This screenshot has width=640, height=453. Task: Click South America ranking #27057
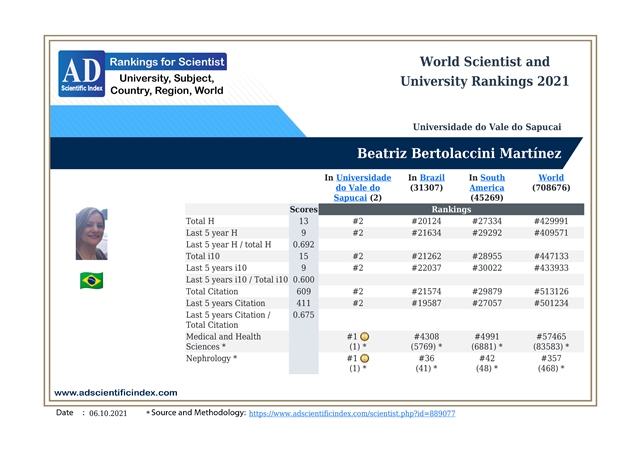tap(487, 303)
